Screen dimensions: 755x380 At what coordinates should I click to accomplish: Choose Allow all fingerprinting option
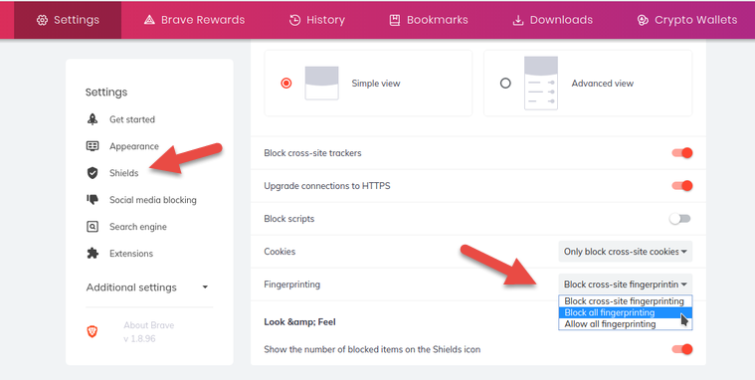[625, 324]
